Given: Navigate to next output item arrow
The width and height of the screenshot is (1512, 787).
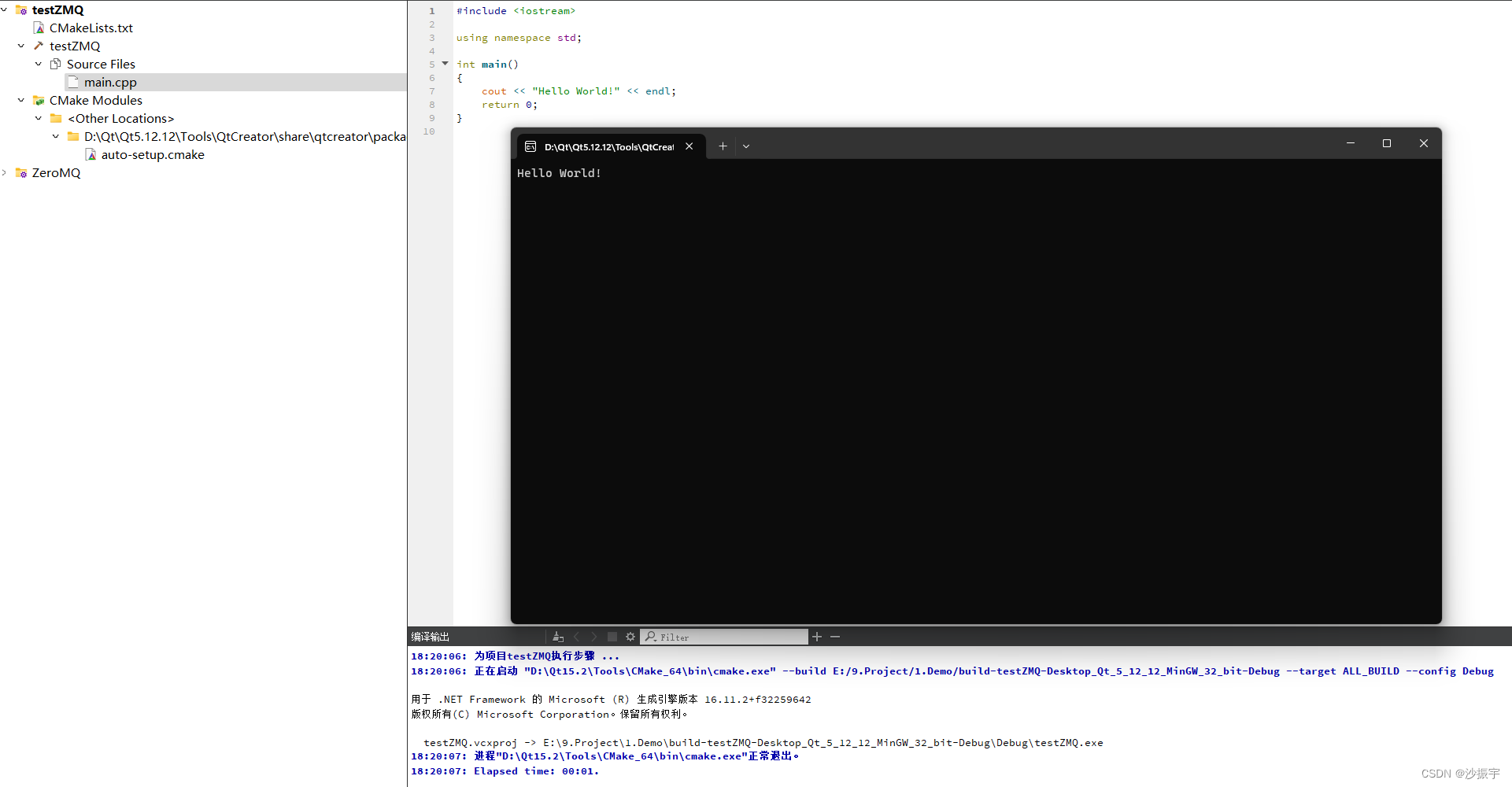Looking at the screenshot, I should pos(593,637).
